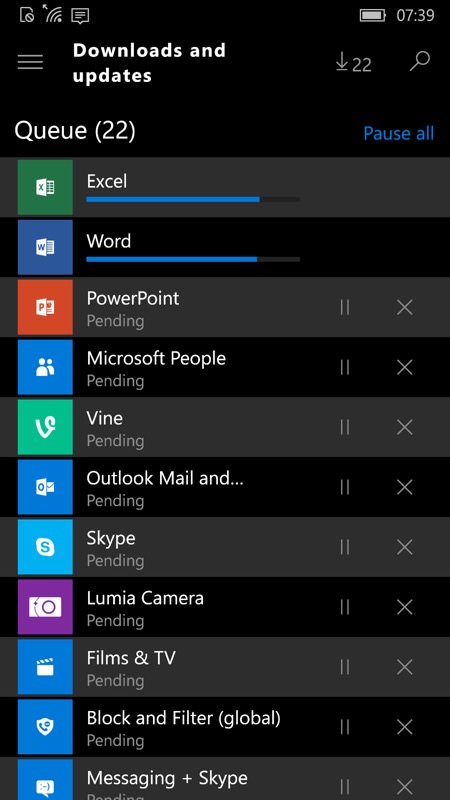Open the notification icon in status bar
450x800 pixels.
click(x=80, y=15)
